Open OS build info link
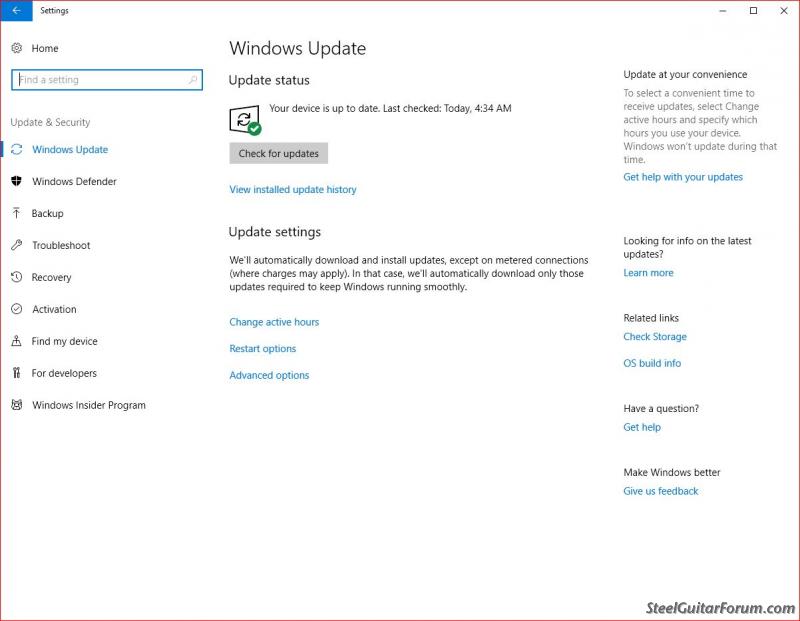Viewport: 800px width, 621px height. [652, 363]
